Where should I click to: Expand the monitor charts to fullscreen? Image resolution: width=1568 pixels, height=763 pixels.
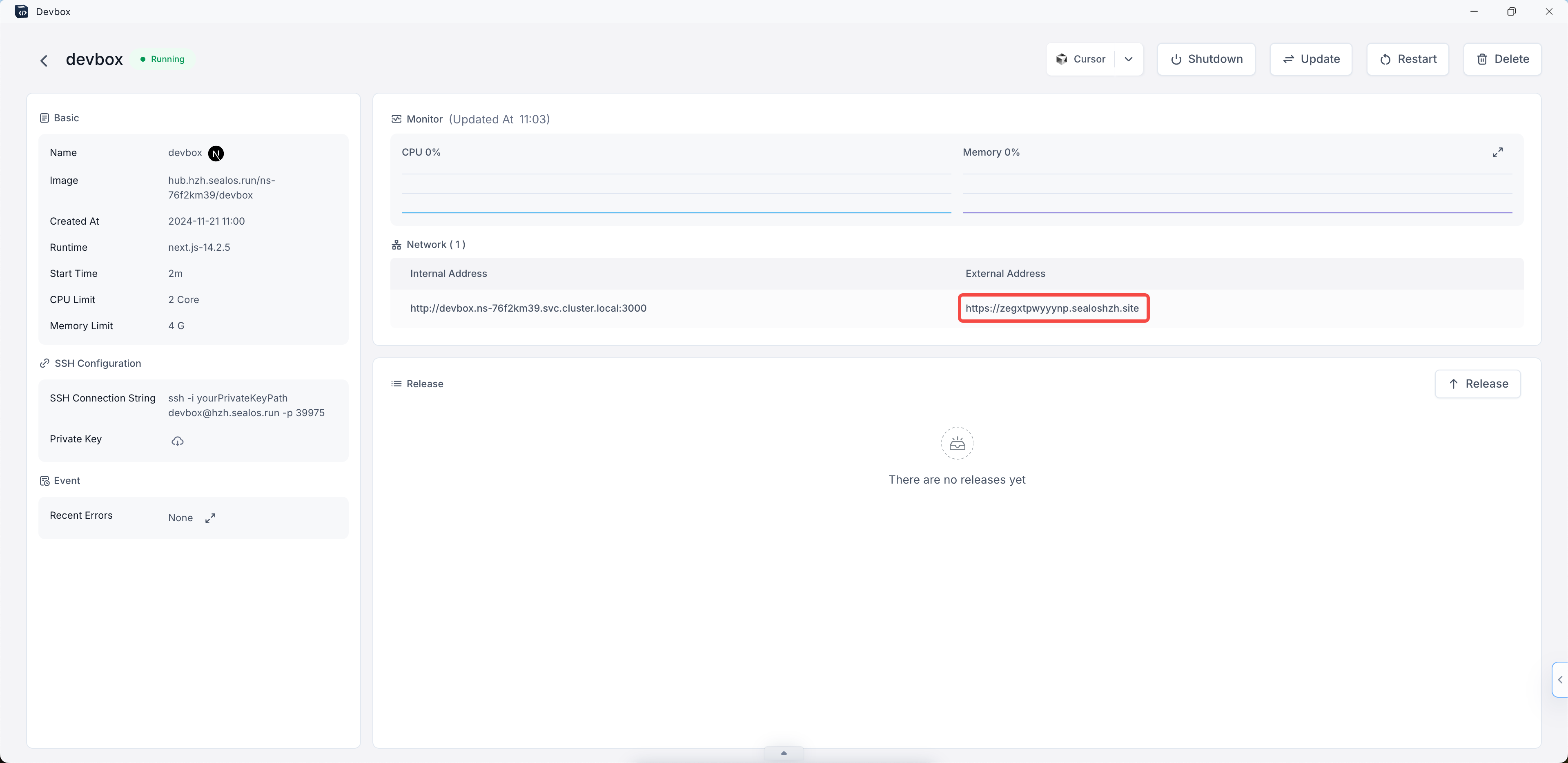(x=1497, y=152)
